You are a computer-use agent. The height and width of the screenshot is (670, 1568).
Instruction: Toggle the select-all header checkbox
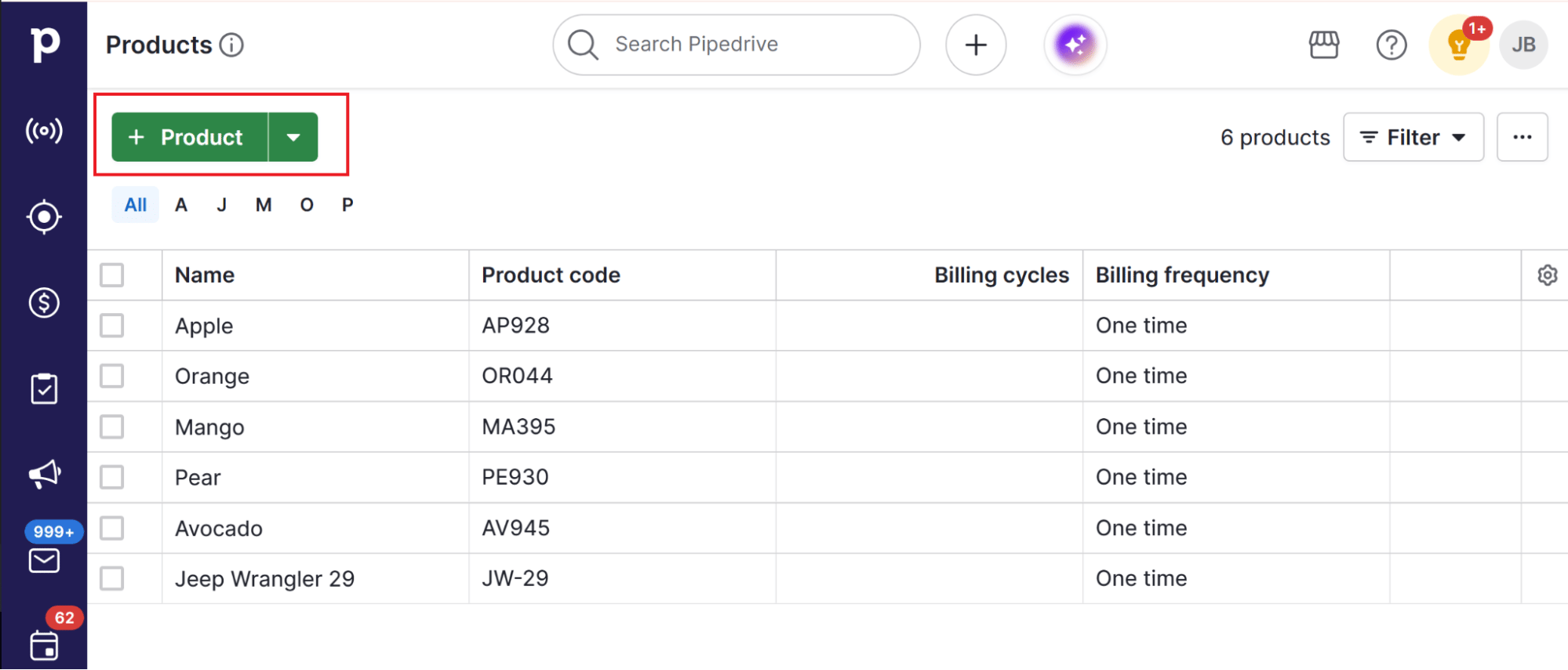pyautogui.click(x=112, y=275)
